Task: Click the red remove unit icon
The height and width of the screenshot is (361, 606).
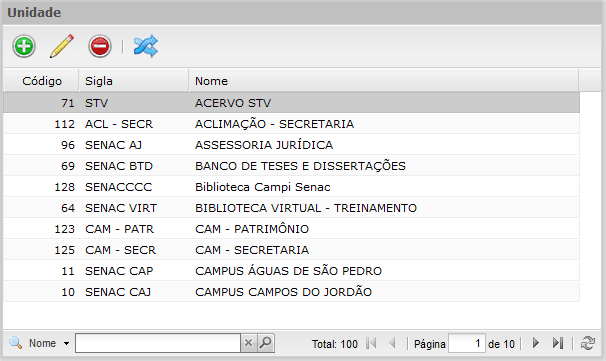Action: [x=100, y=46]
